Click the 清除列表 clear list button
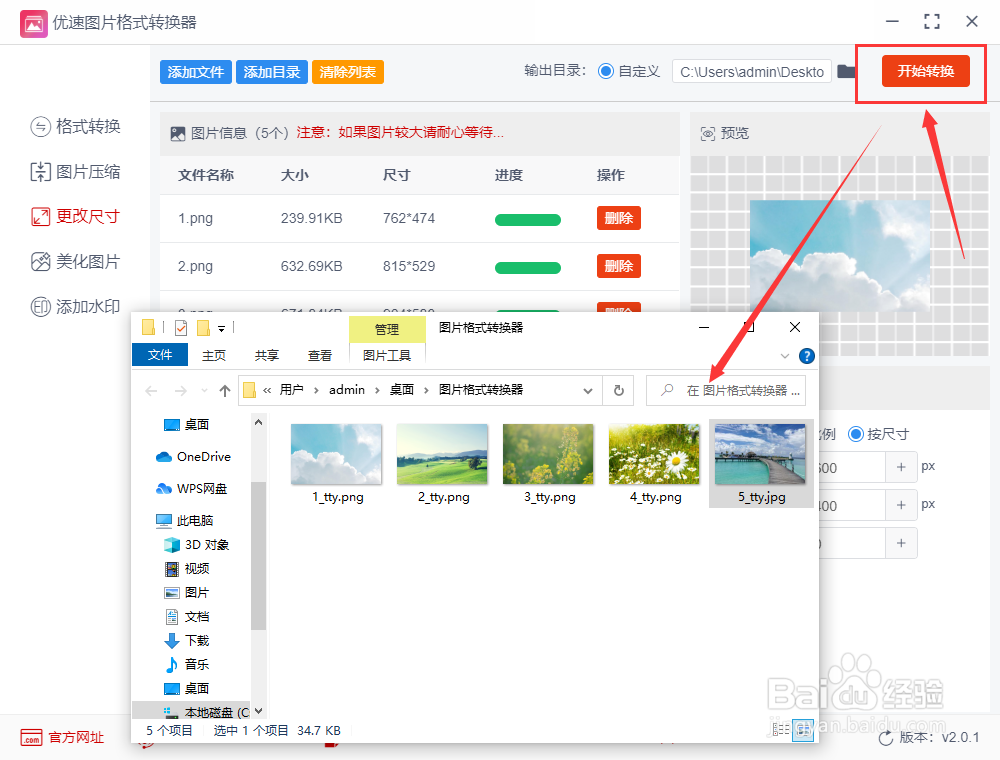Screen dimensions: 1000x760 348,72
